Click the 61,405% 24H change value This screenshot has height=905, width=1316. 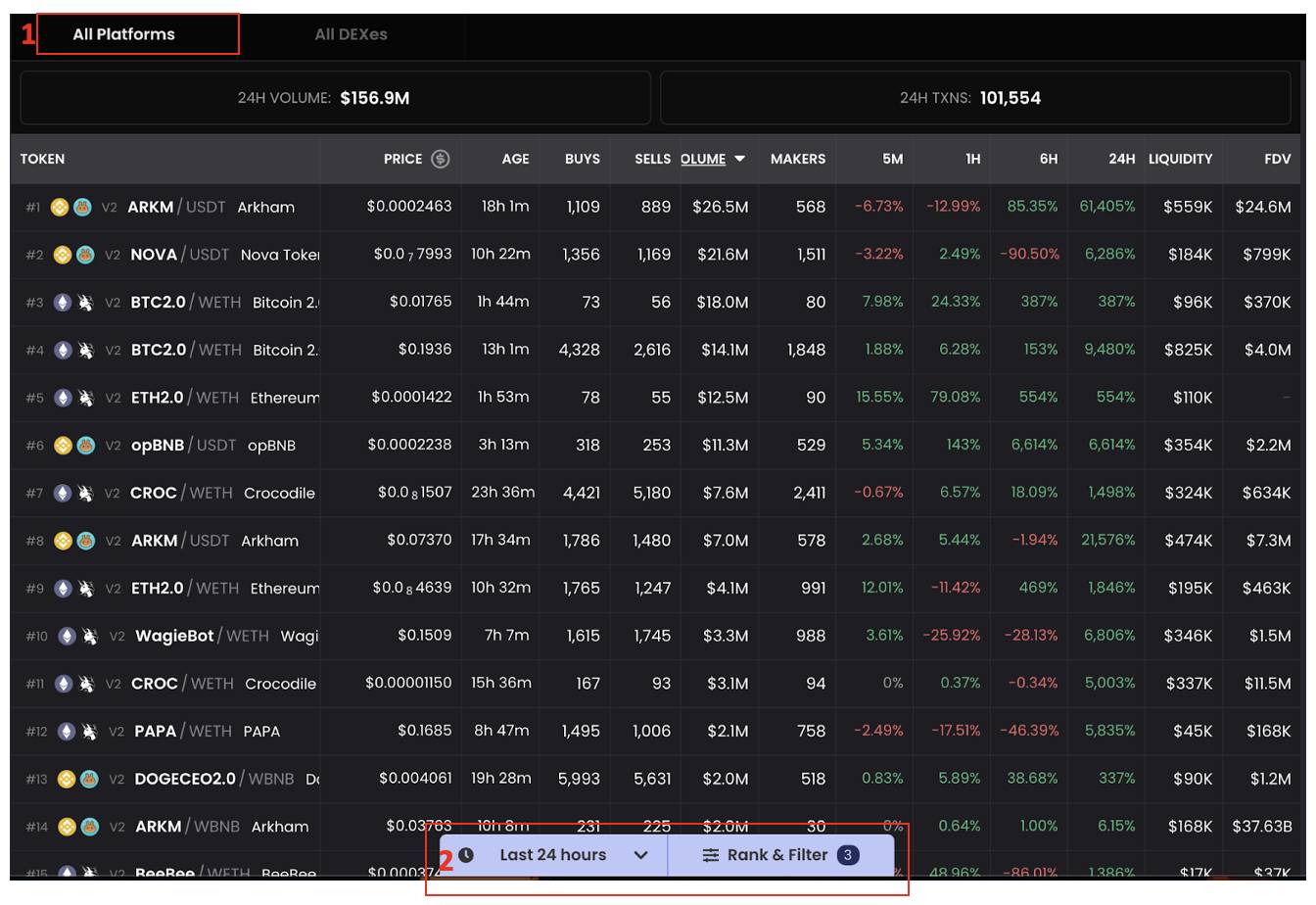pyautogui.click(x=1107, y=207)
